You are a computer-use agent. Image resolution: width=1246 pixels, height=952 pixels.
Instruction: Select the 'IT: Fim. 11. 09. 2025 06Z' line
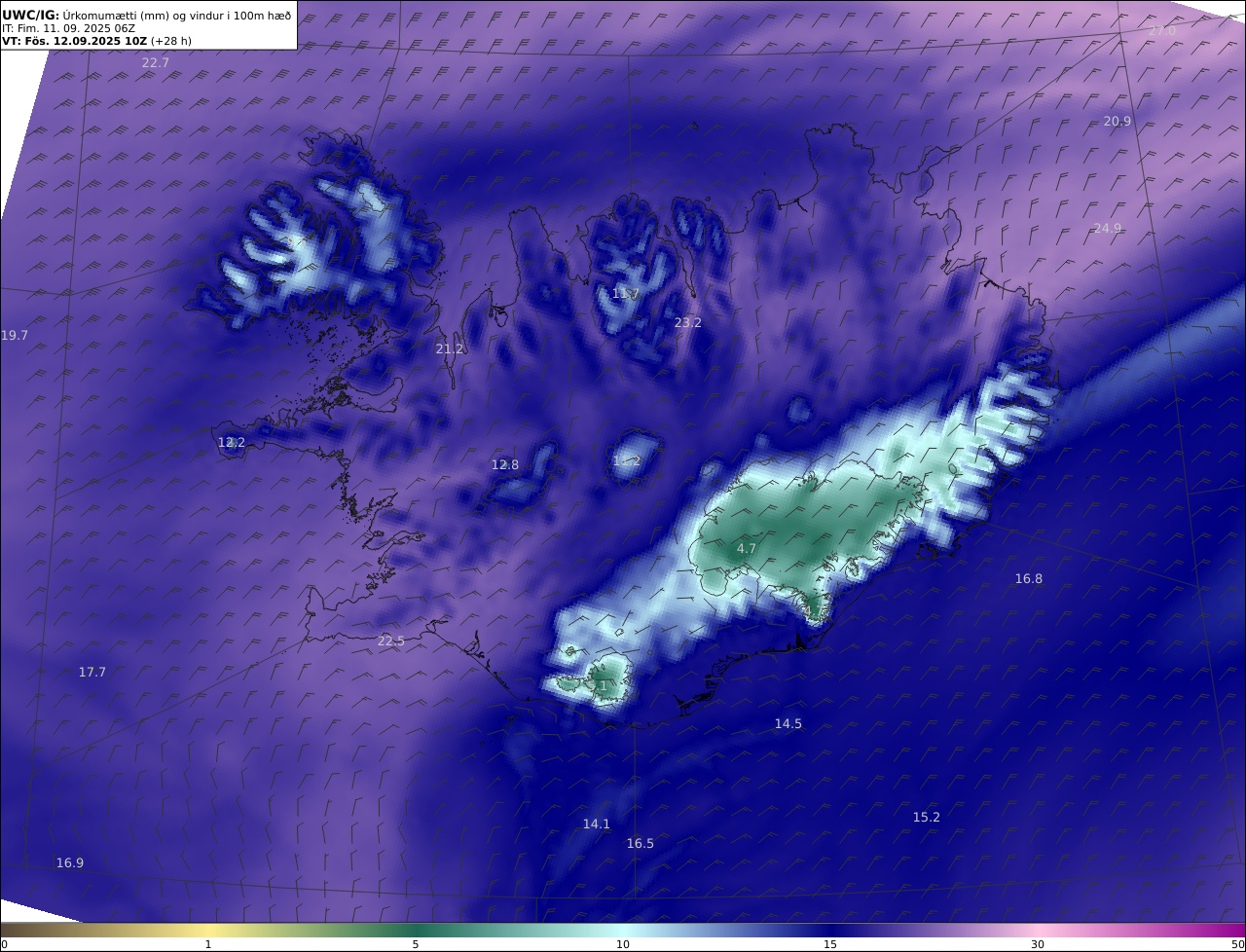[x=68, y=28]
